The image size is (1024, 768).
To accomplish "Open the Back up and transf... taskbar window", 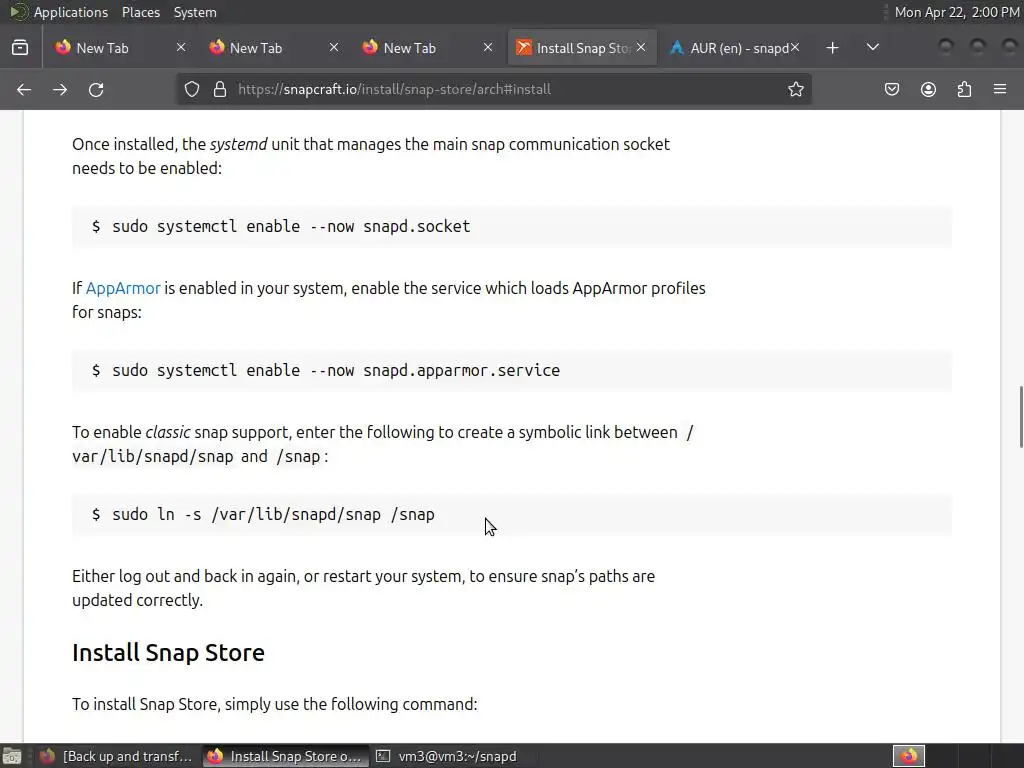I will pyautogui.click(x=116, y=756).
